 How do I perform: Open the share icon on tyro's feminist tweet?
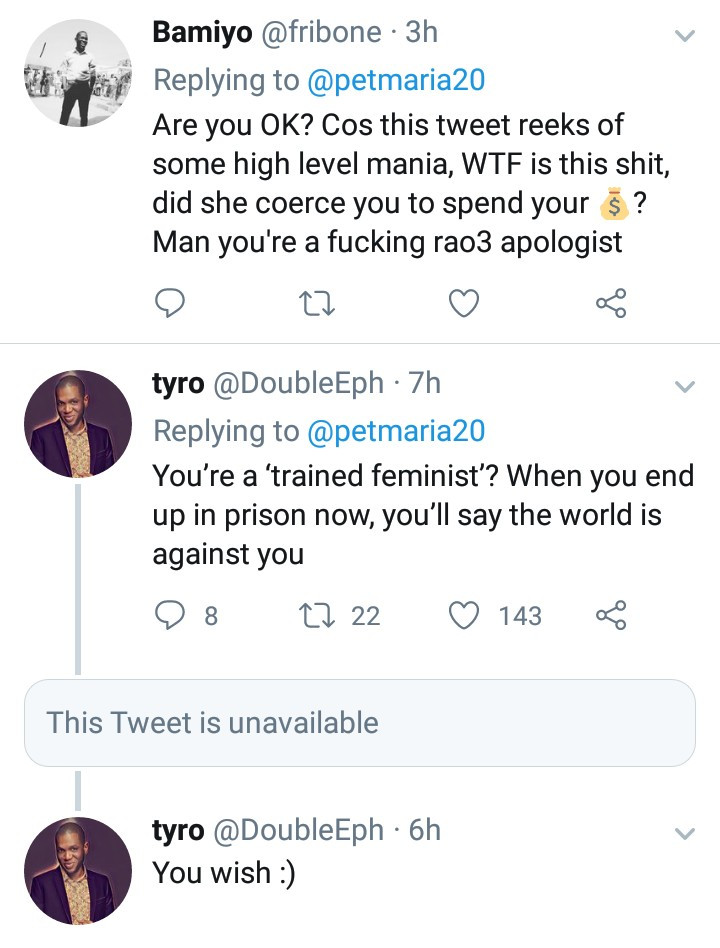pyautogui.click(x=611, y=616)
